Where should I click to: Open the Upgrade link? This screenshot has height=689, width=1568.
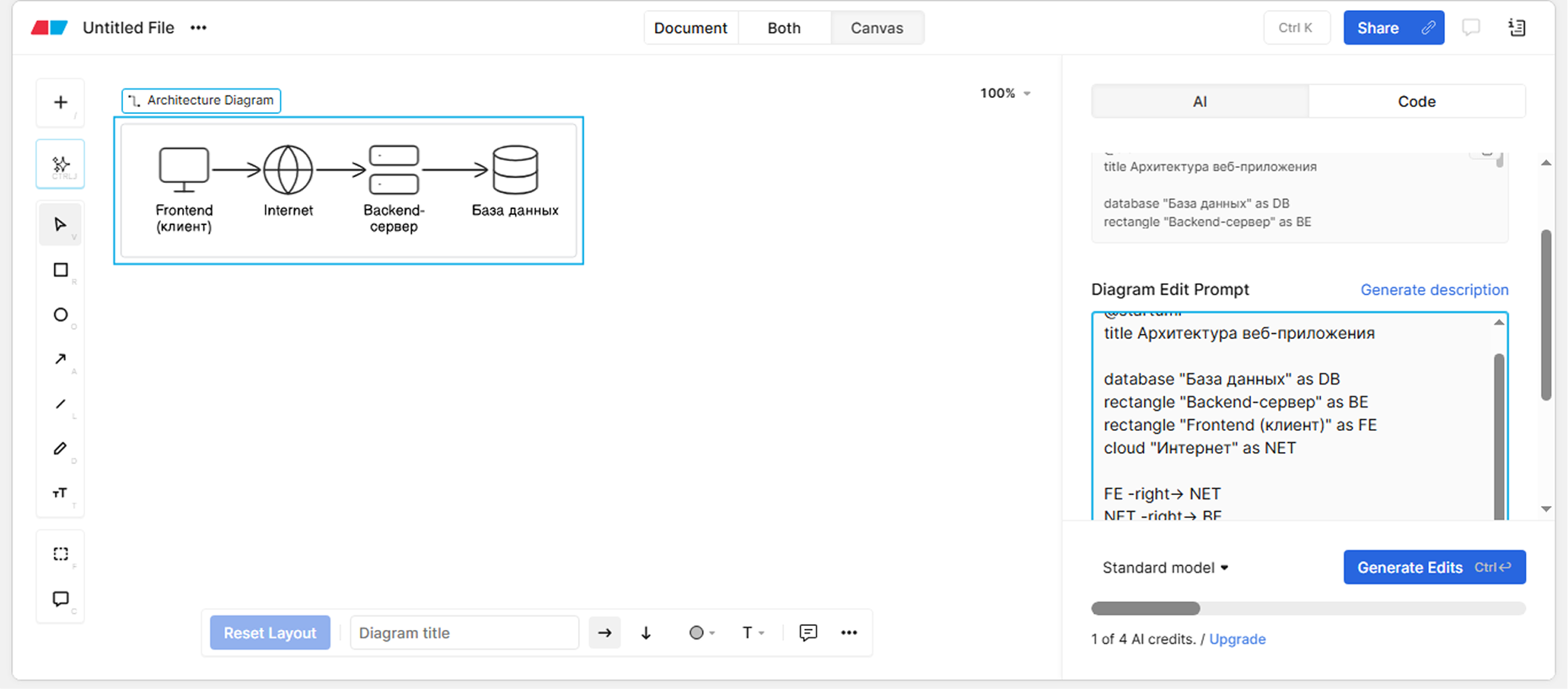pos(1237,639)
